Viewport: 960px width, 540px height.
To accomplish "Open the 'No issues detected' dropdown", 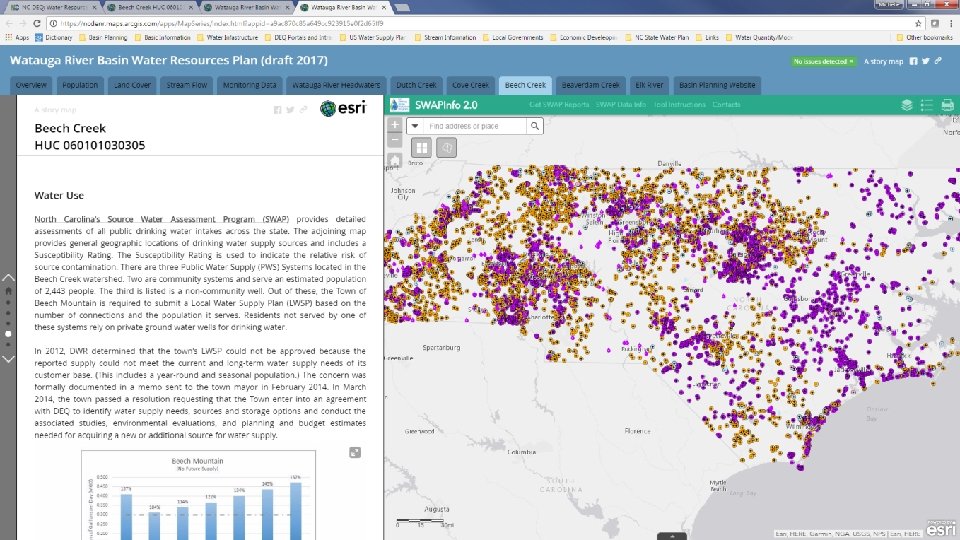I will [x=825, y=61].
